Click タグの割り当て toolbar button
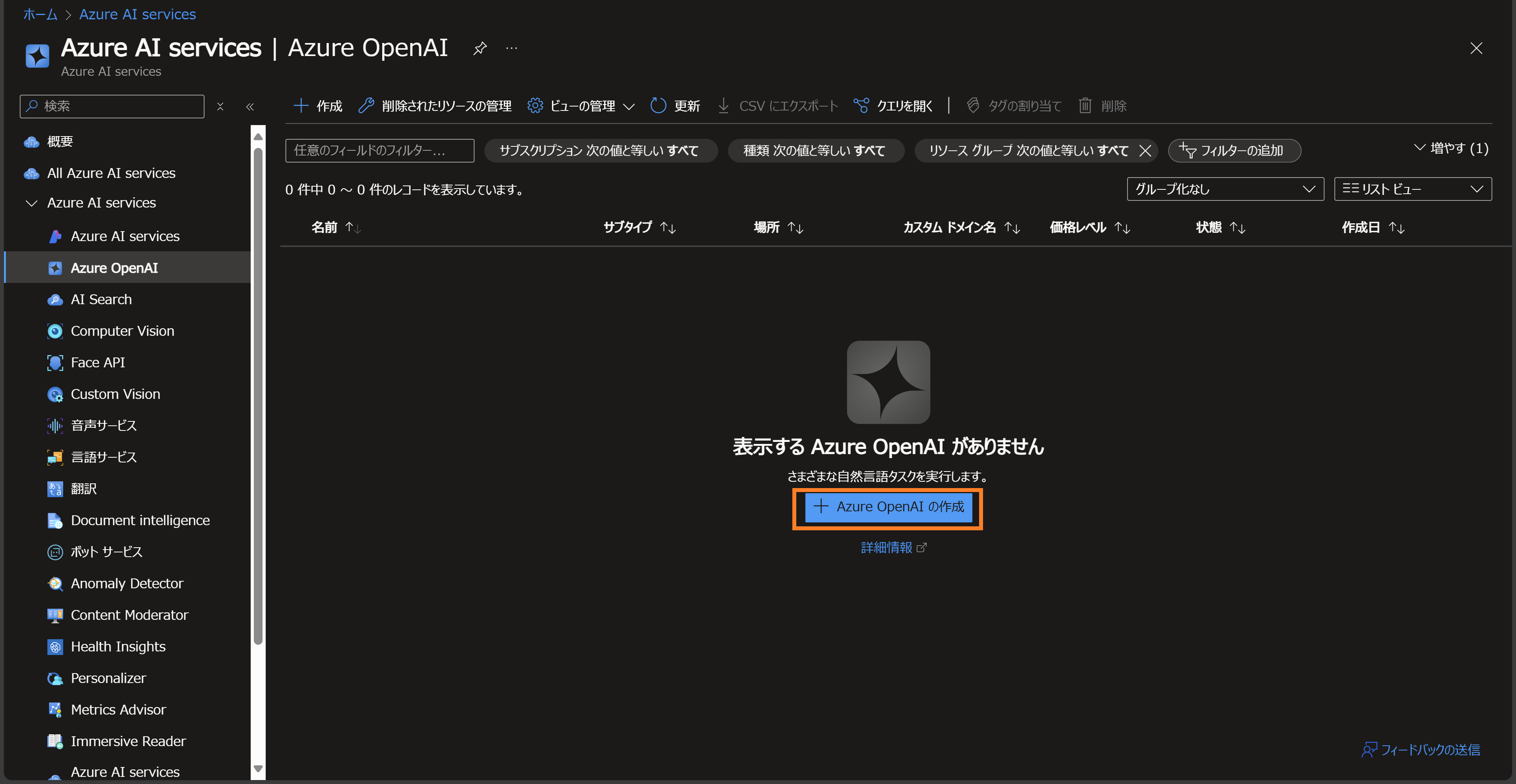The width and height of the screenshot is (1516, 784). click(x=1013, y=106)
